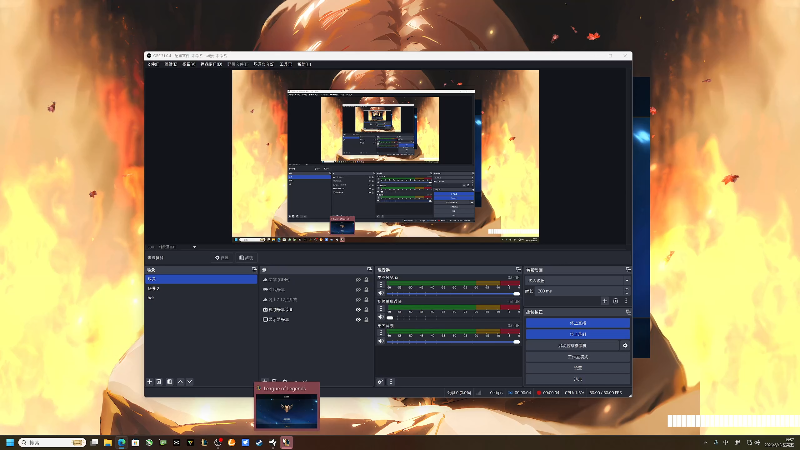Open the Help menu in OBS
Screen dimensions: 800x450
point(304,64)
